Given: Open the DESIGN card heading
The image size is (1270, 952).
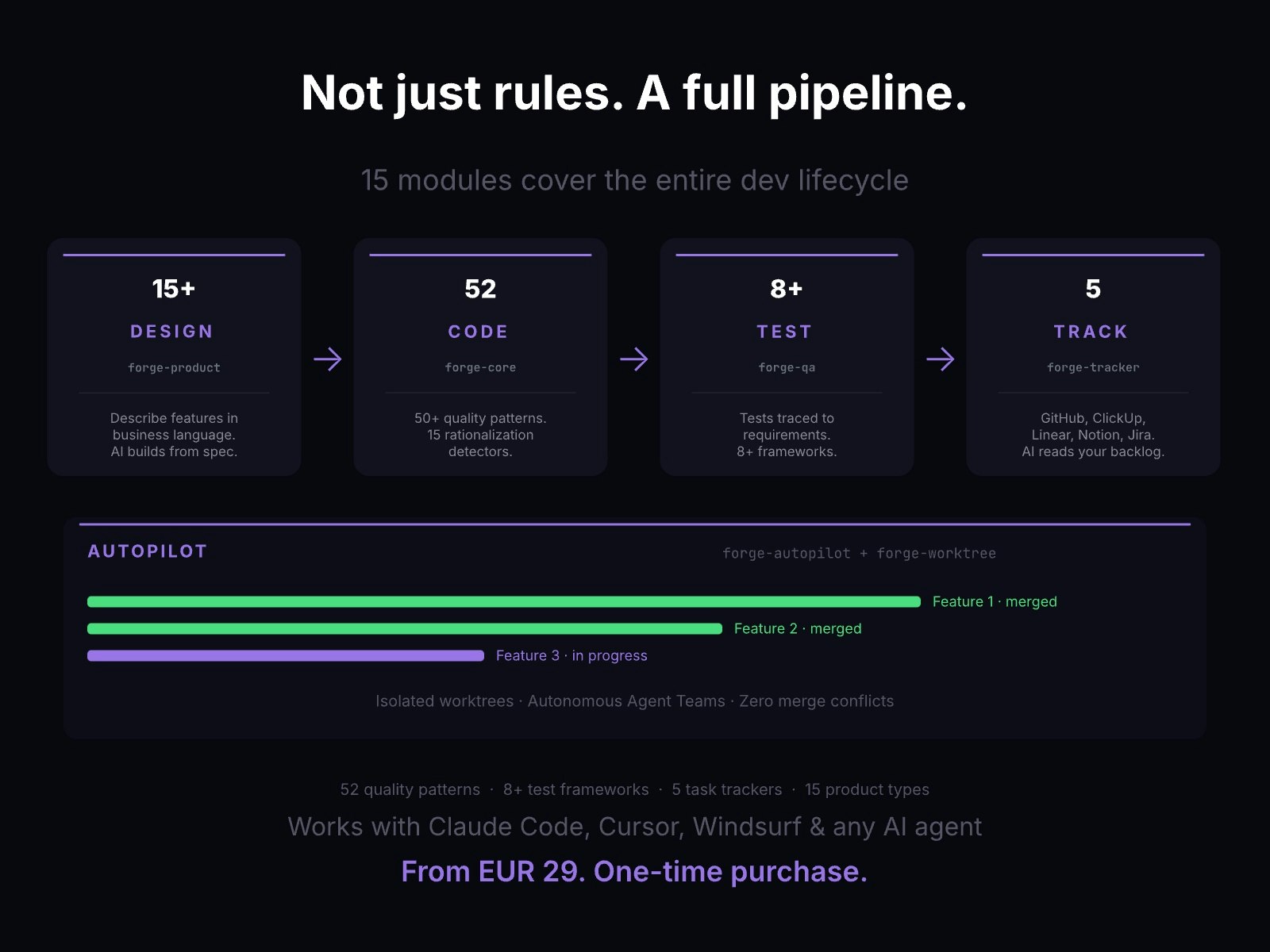Looking at the screenshot, I should tap(172, 332).
